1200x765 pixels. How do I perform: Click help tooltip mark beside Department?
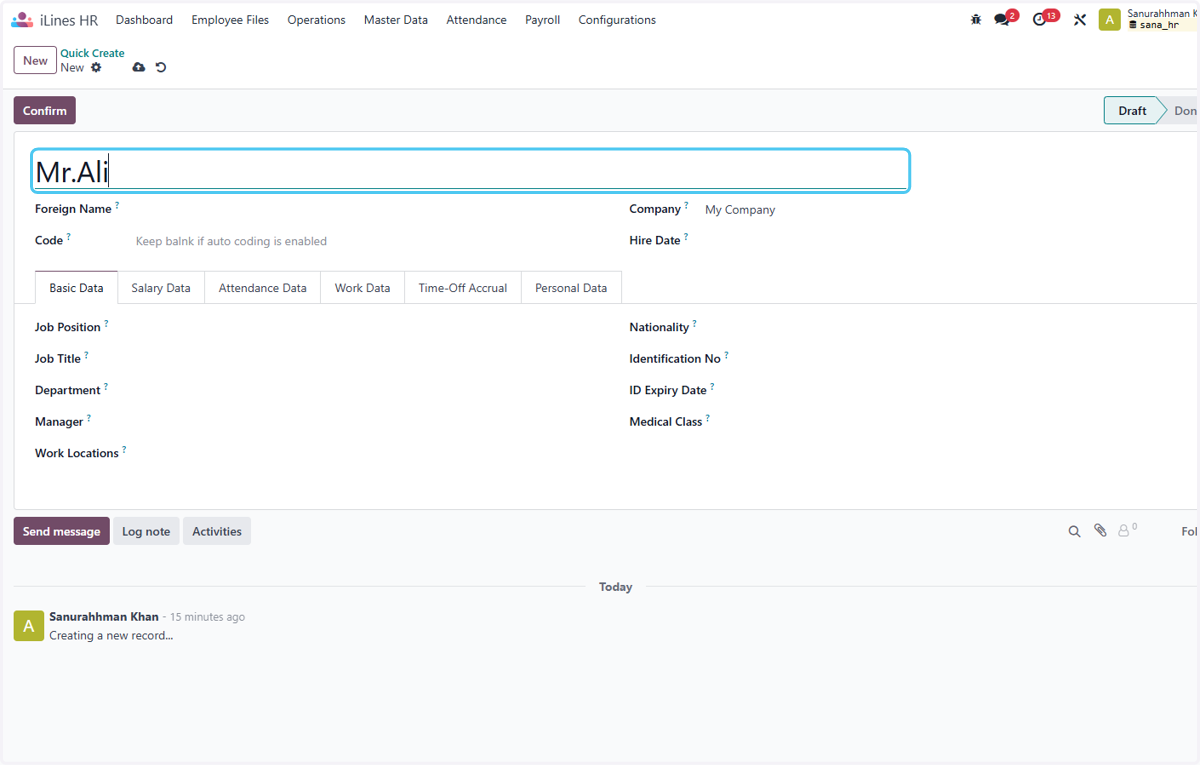pyautogui.click(x=106, y=386)
